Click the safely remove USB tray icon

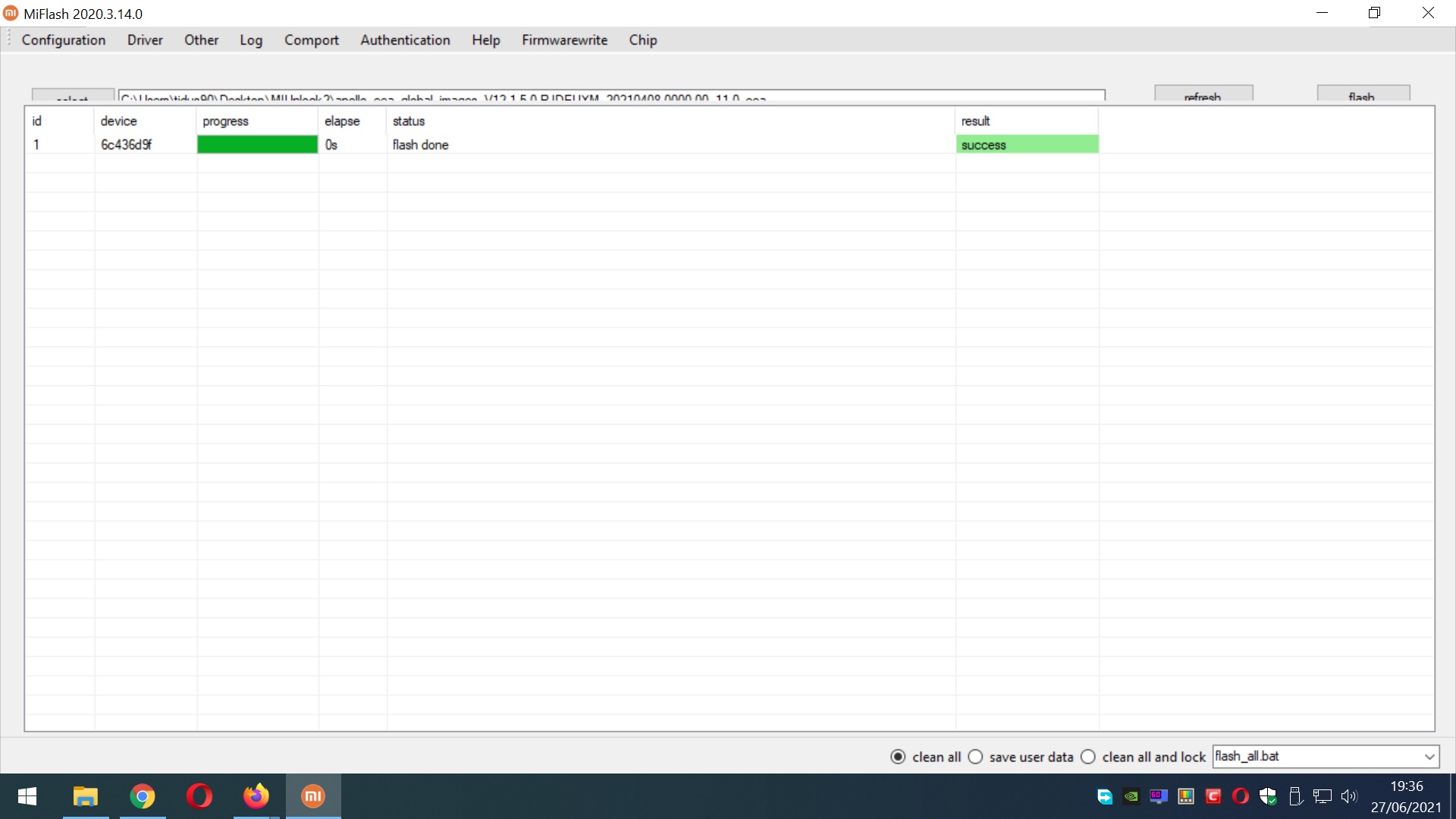[x=1295, y=796]
